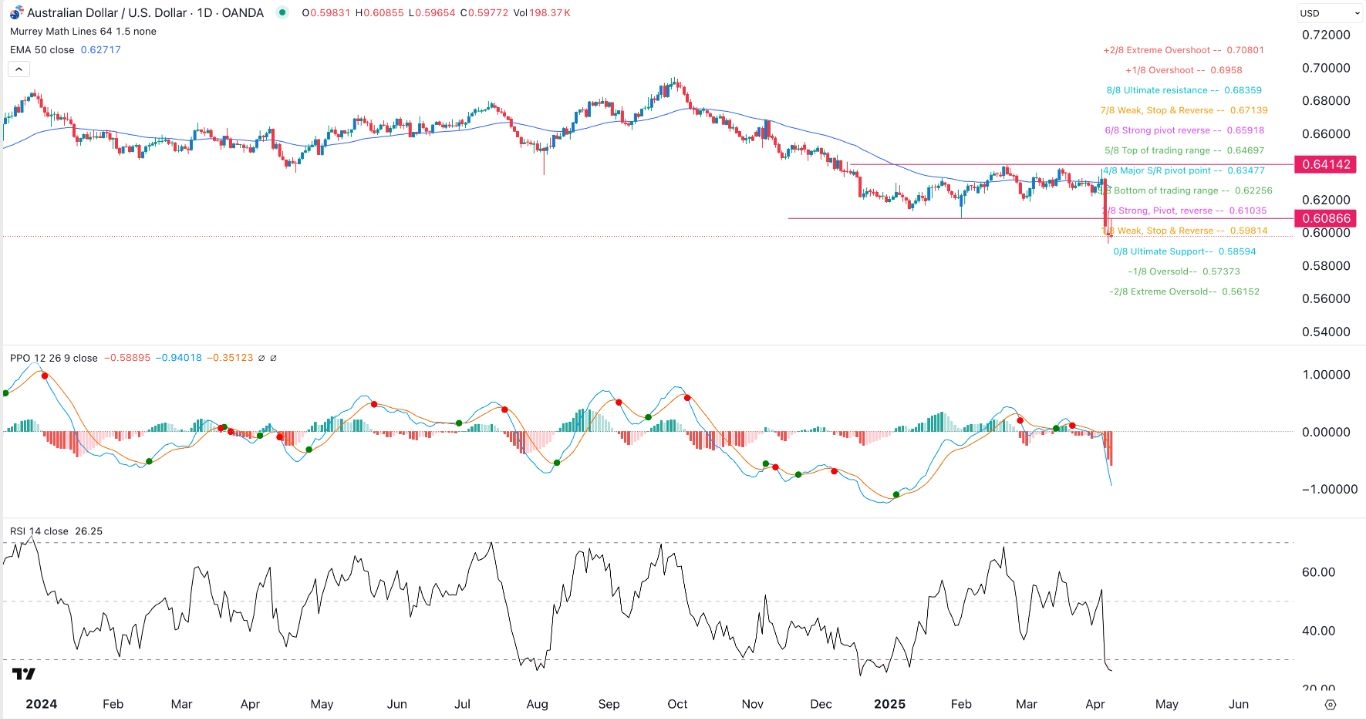
Task: Click the TradingView logo in the RSI pane
Action: click(x=25, y=674)
